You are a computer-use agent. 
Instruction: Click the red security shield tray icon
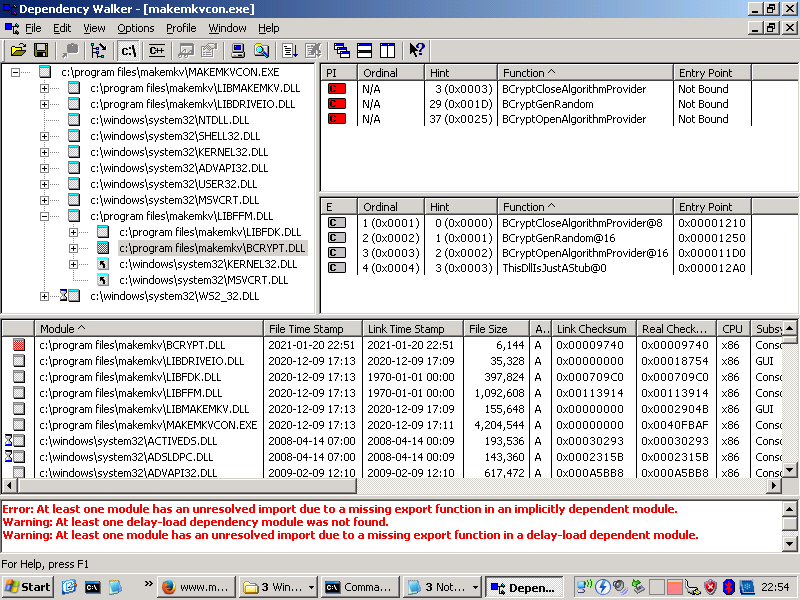pos(710,587)
